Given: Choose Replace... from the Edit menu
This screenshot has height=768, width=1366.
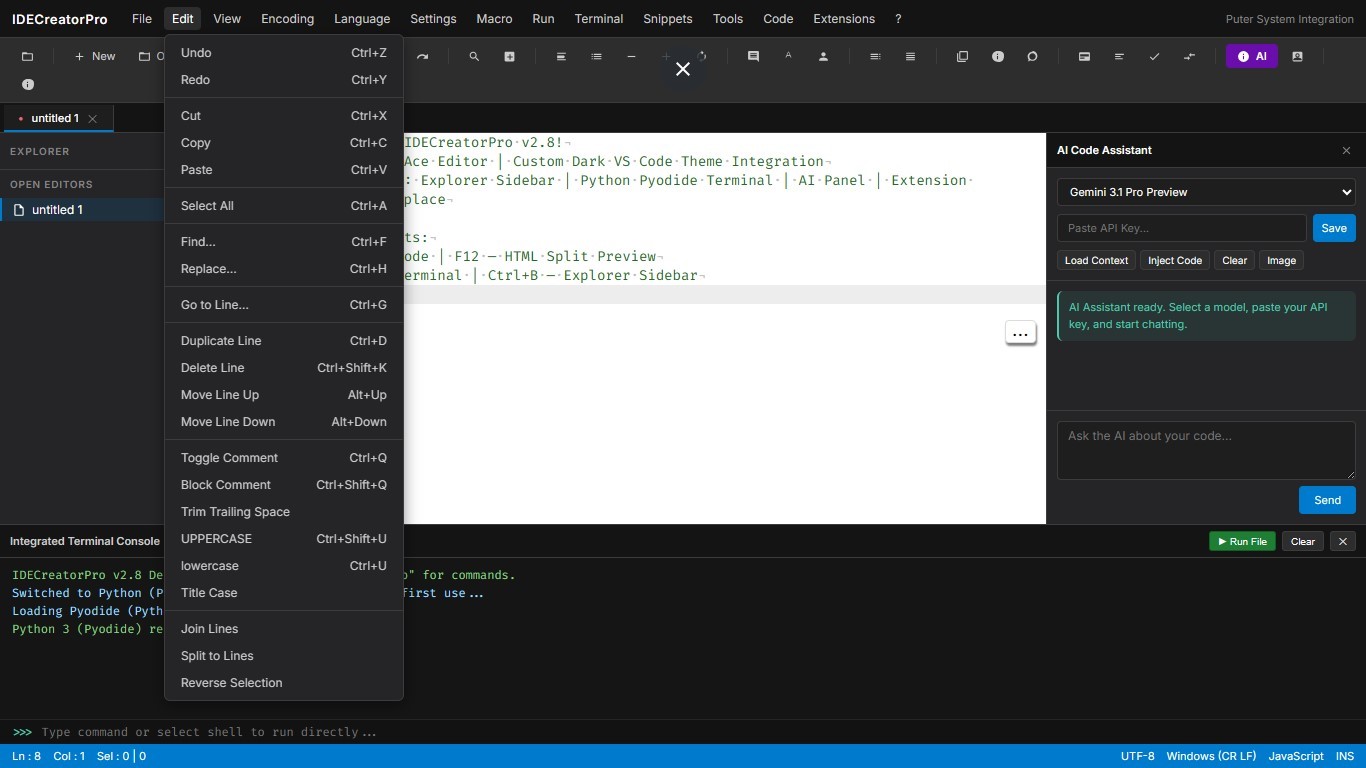Looking at the screenshot, I should tap(284, 269).
